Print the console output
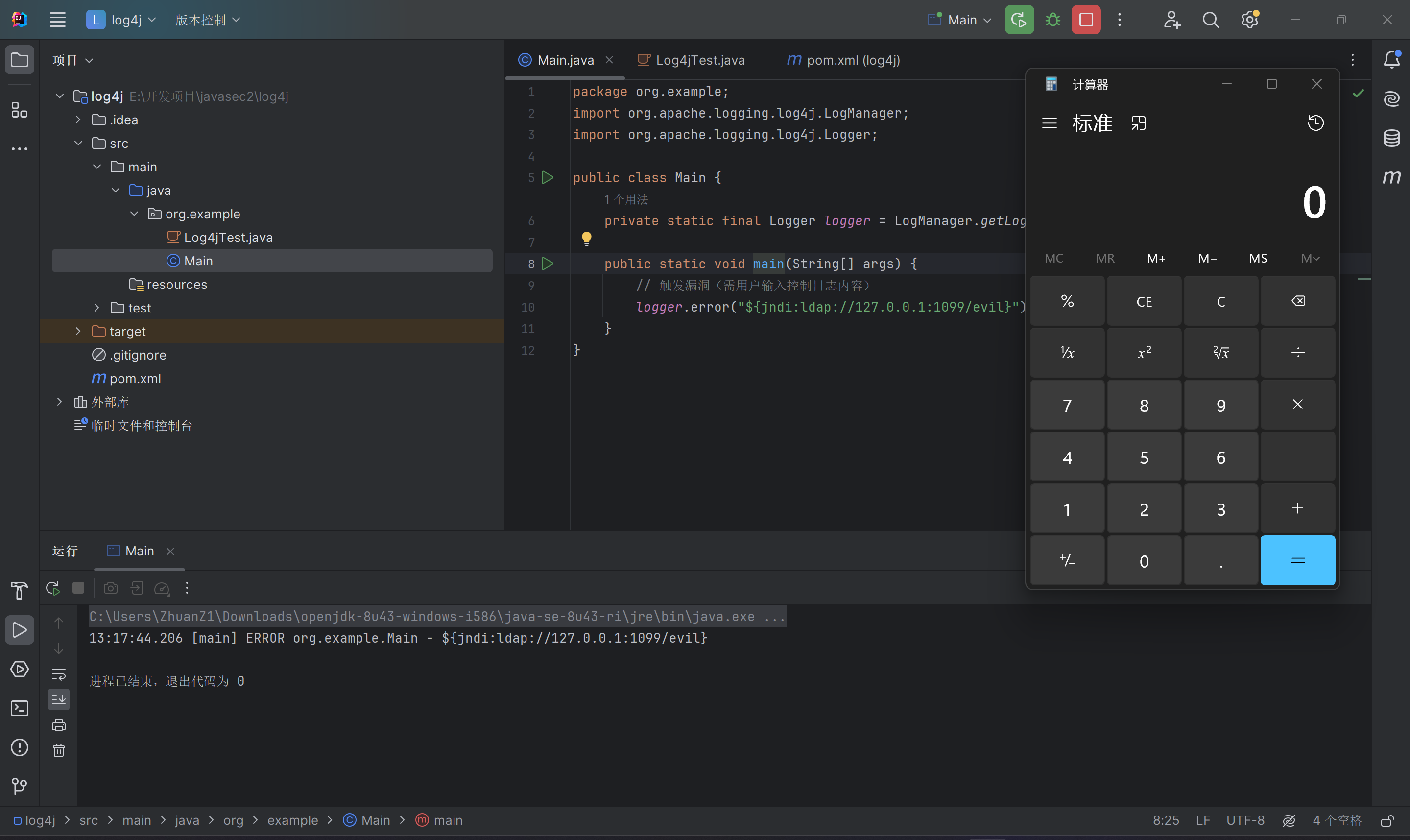 coord(59,725)
